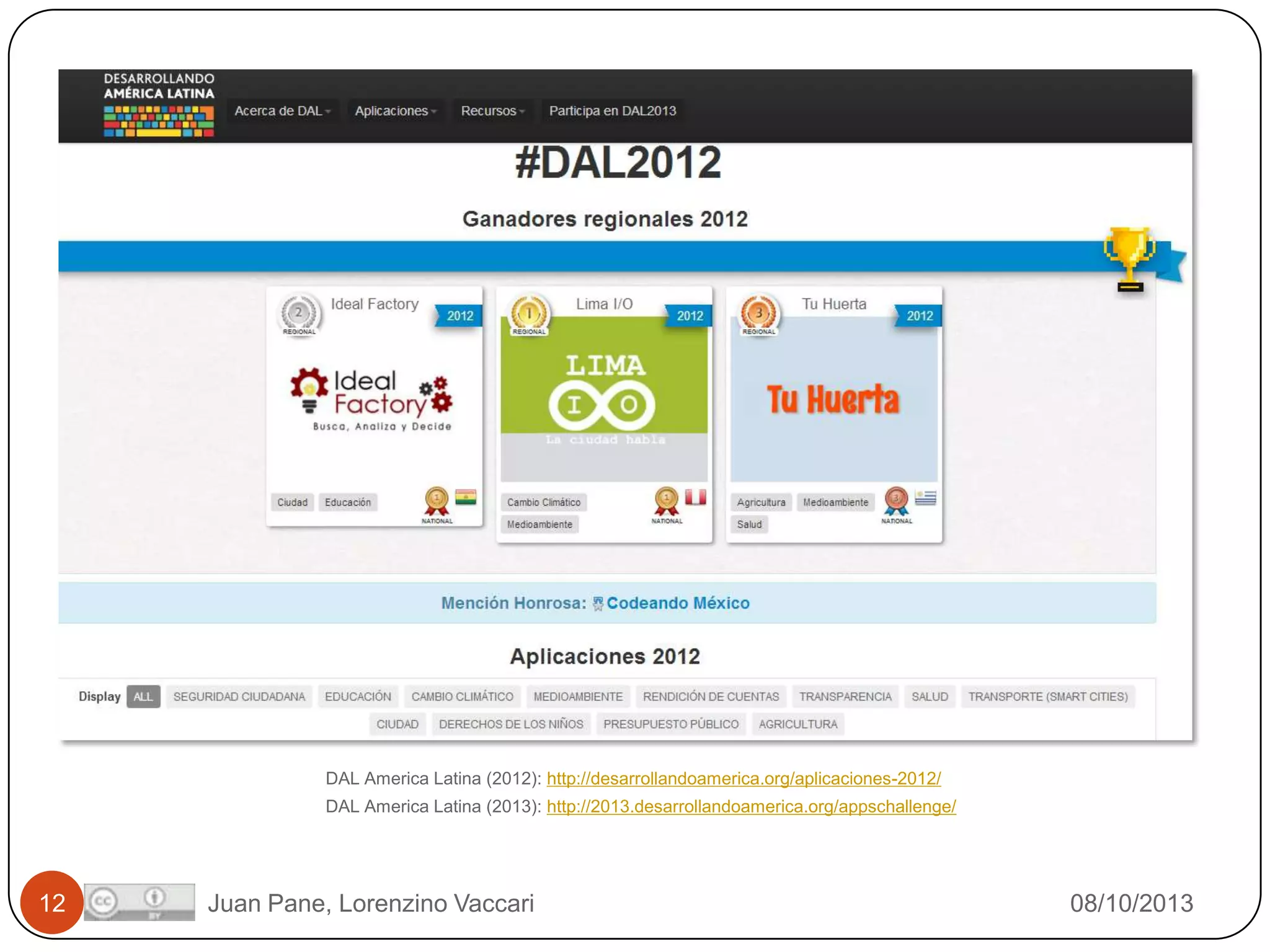The height and width of the screenshot is (952, 1270).
Task: Select the Salud tag on Tu Huerta card
Action: (749, 524)
